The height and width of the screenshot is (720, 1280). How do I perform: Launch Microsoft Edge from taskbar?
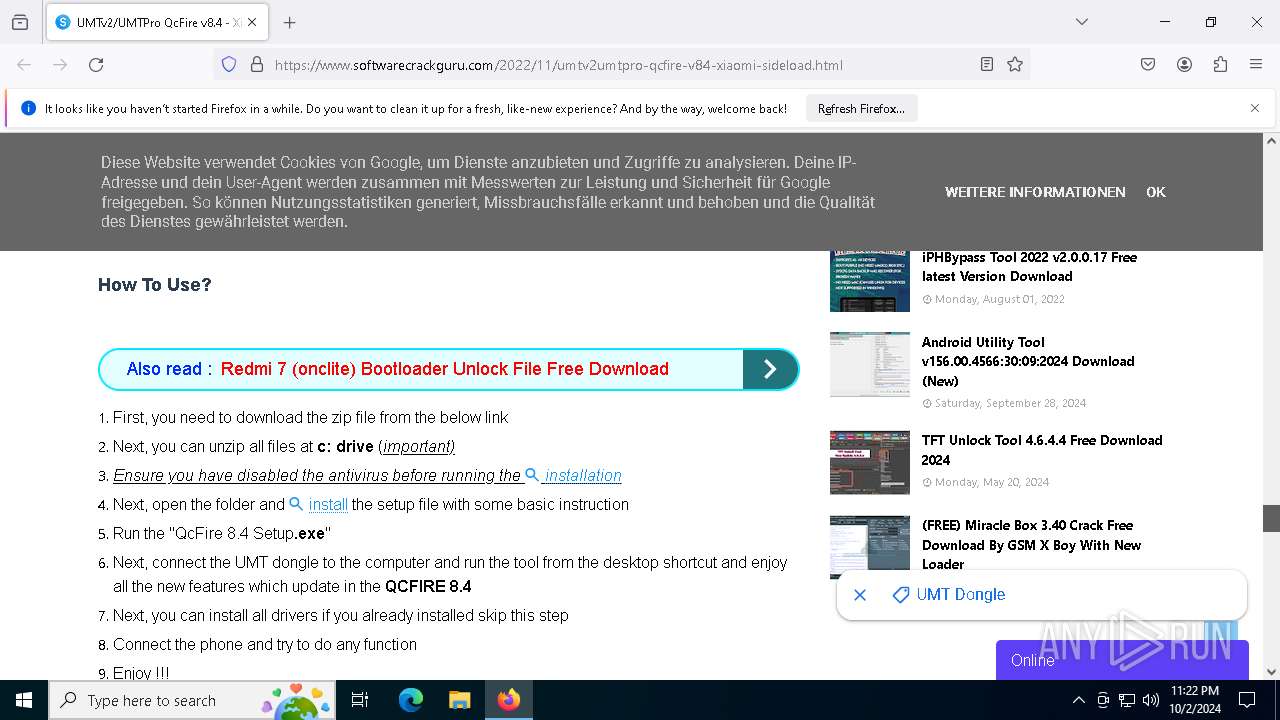[x=411, y=700]
